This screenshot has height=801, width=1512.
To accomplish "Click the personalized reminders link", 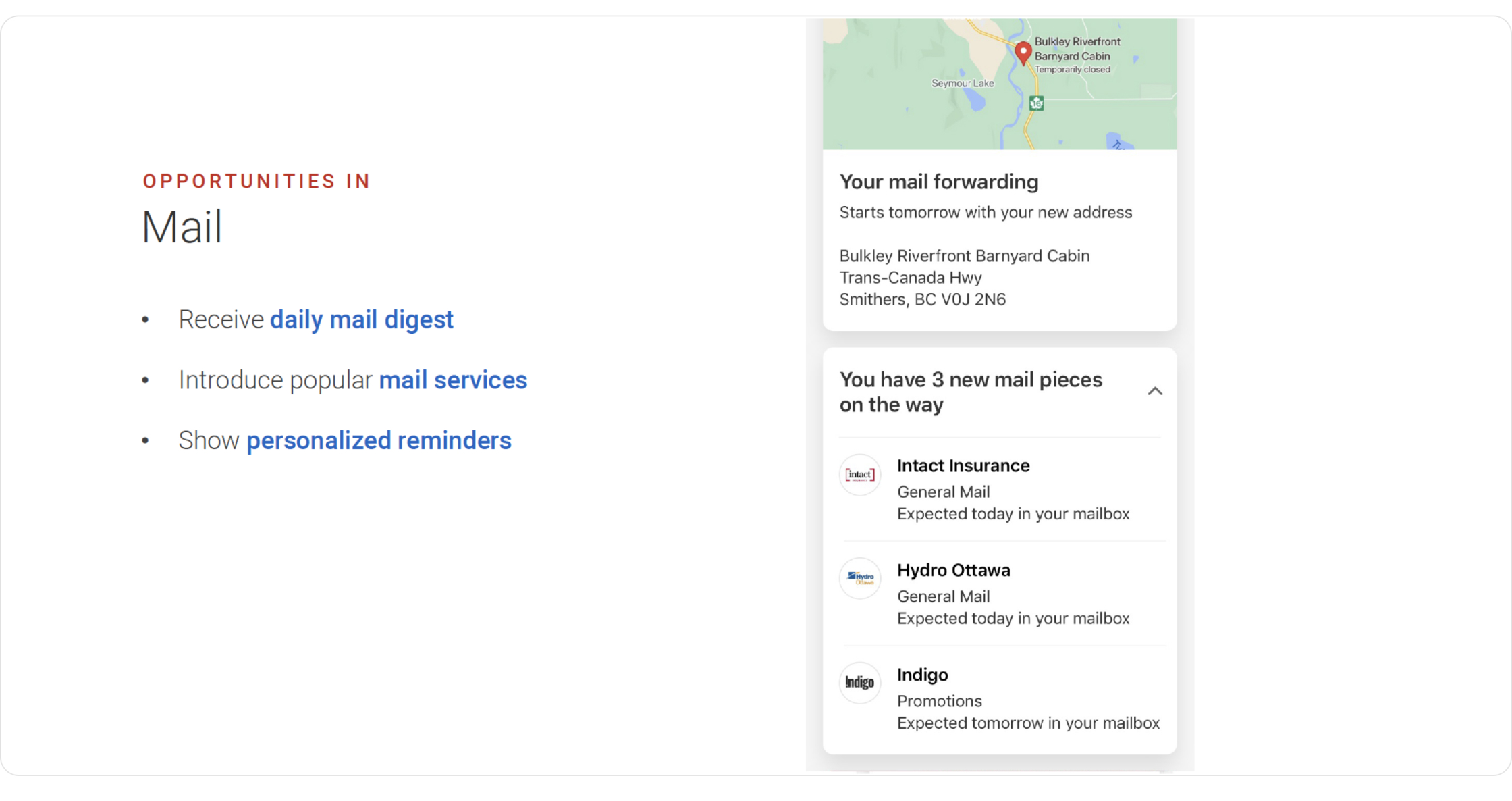I will [x=379, y=440].
